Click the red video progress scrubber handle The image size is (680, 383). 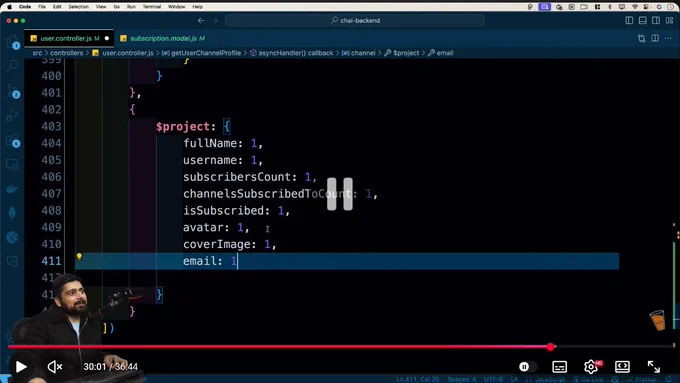point(551,347)
